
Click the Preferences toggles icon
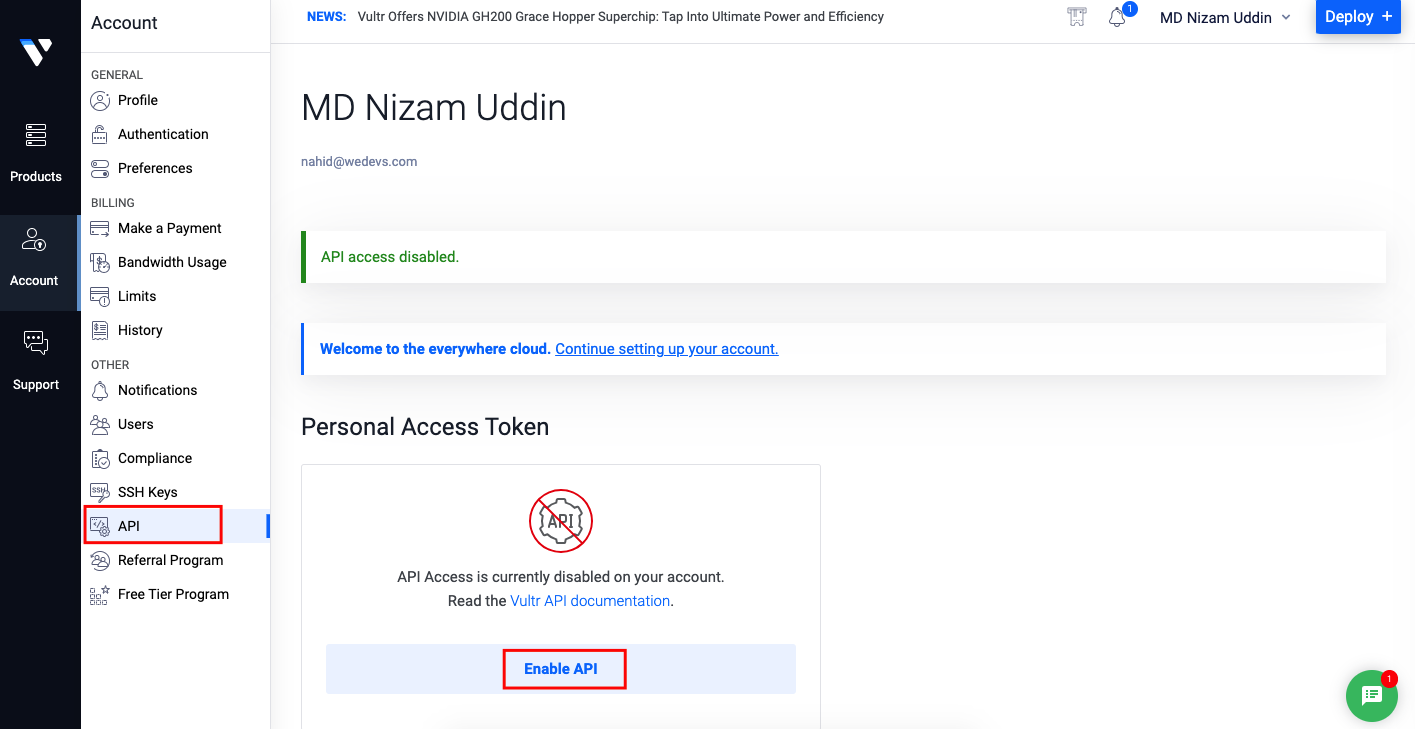click(100, 168)
